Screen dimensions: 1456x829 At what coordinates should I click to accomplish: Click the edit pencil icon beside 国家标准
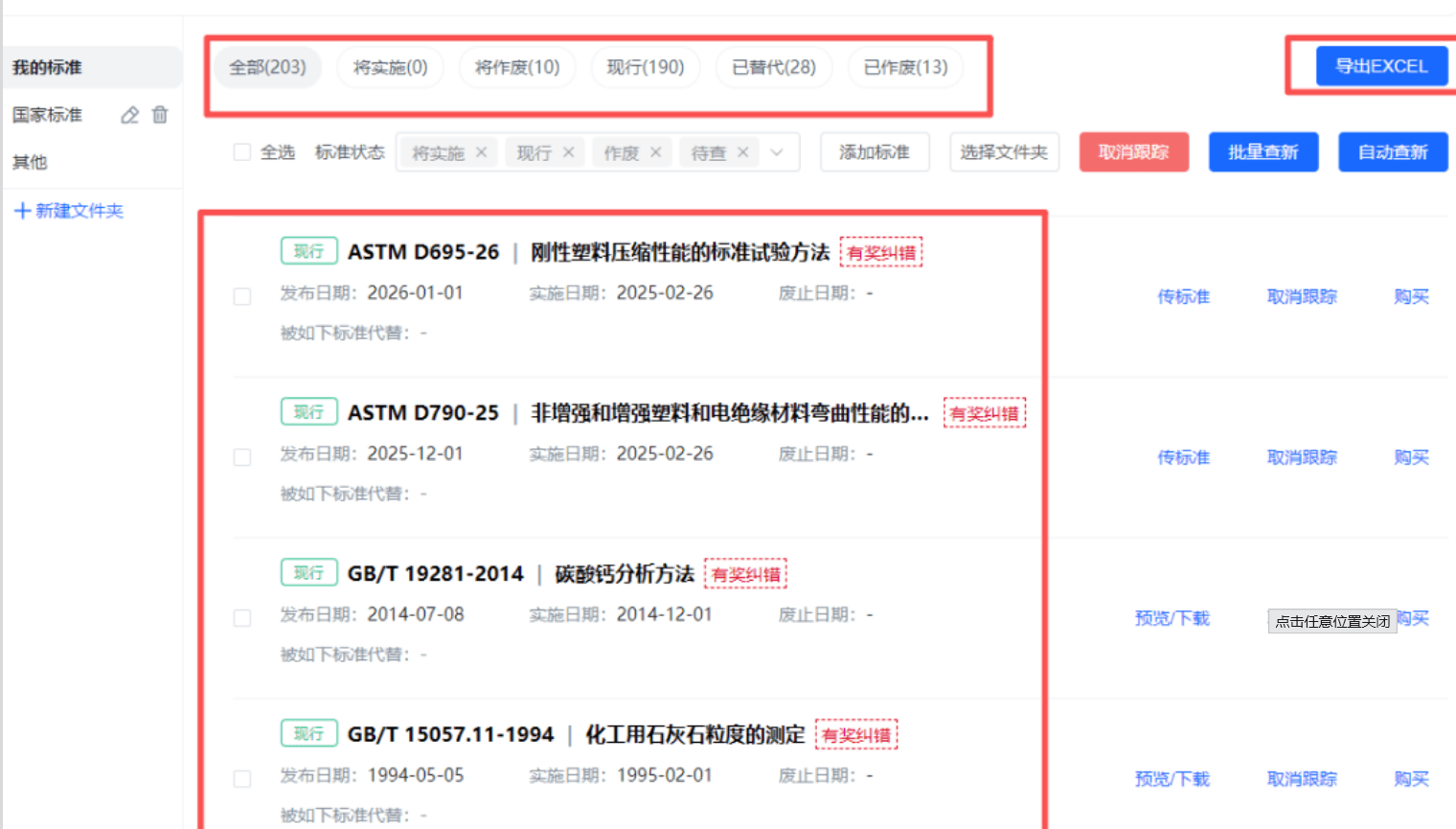pyautogui.click(x=129, y=115)
